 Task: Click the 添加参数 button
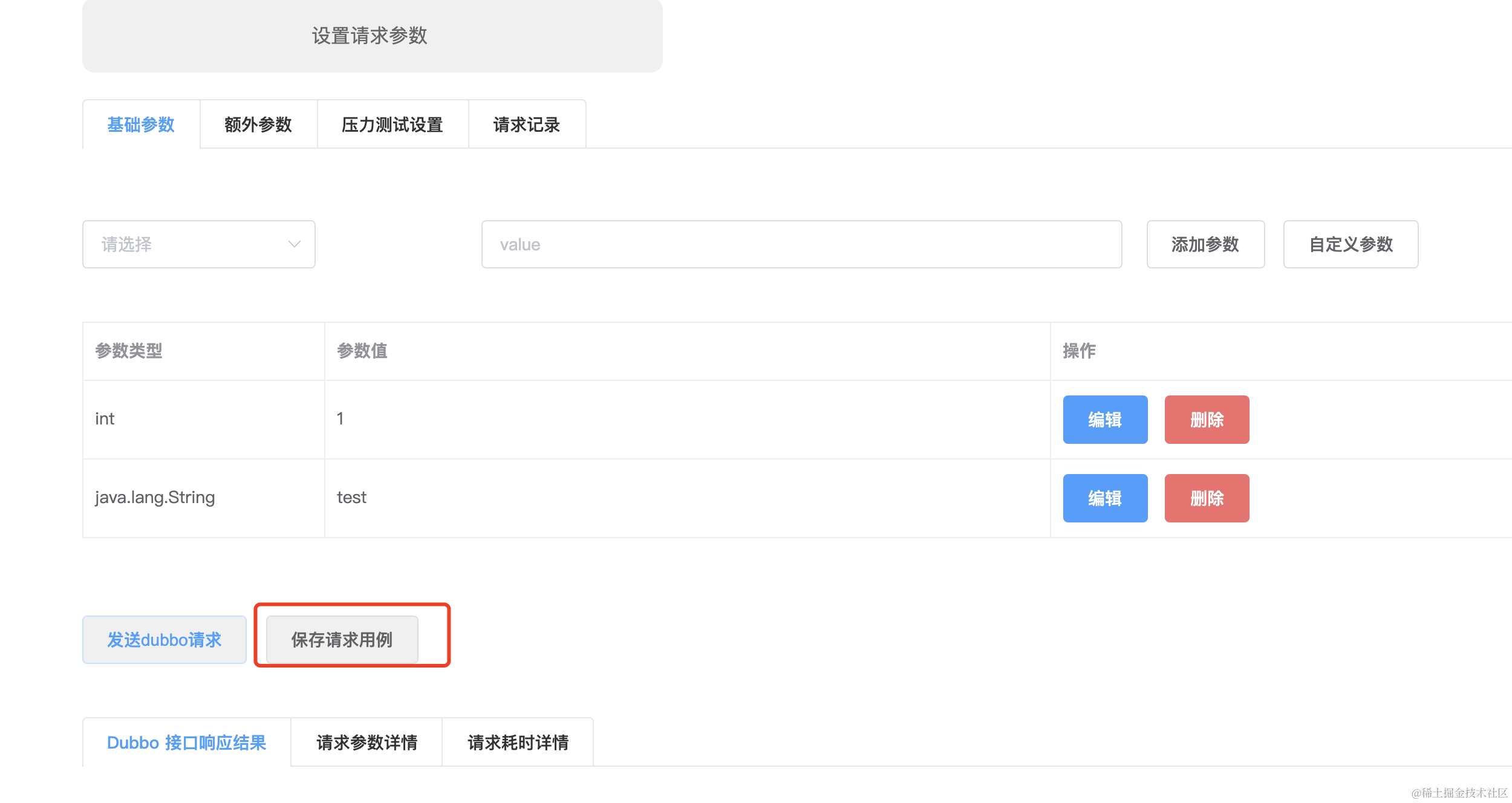(1205, 244)
